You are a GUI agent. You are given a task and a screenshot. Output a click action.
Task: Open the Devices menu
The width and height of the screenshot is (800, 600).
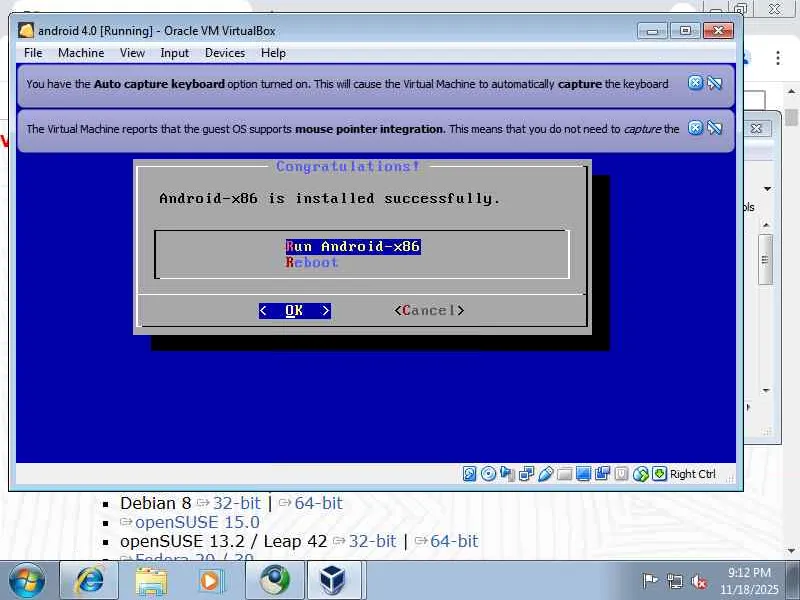225,53
